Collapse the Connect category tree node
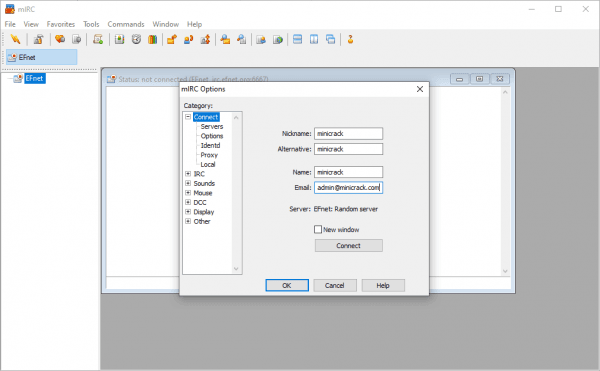This screenshot has height=371, width=600. (x=188, y=117)
